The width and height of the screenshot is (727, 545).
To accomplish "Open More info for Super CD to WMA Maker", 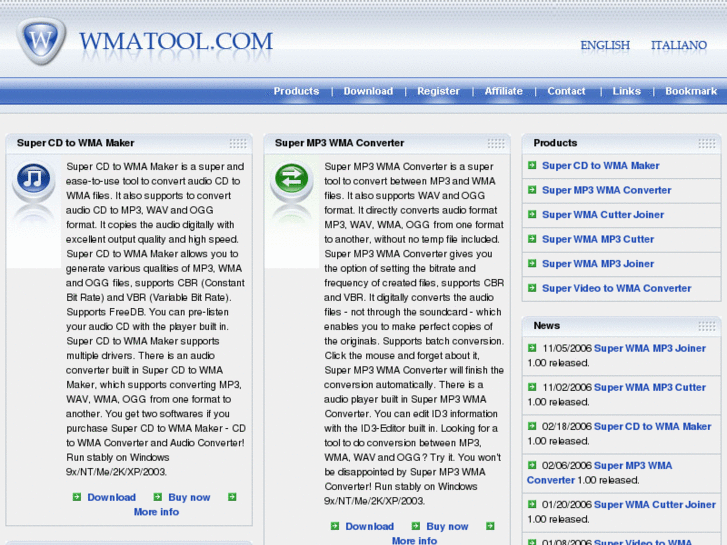I will point(156,512).
